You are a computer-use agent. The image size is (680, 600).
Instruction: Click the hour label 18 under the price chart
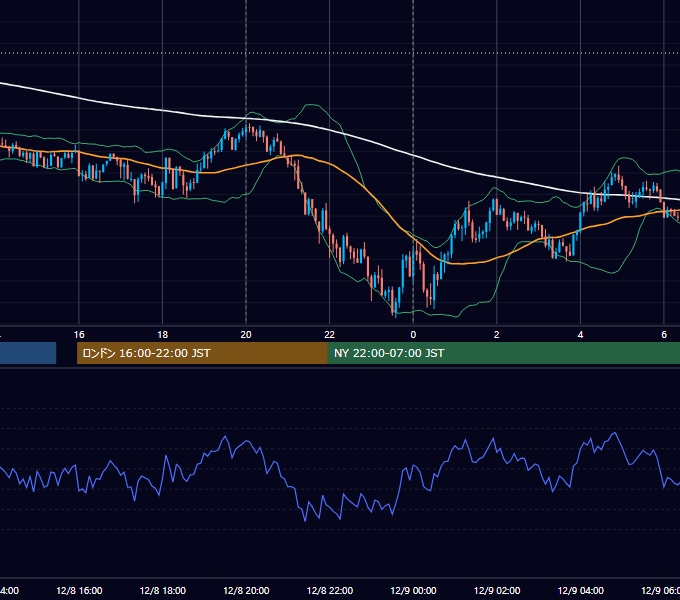[163, 334]
